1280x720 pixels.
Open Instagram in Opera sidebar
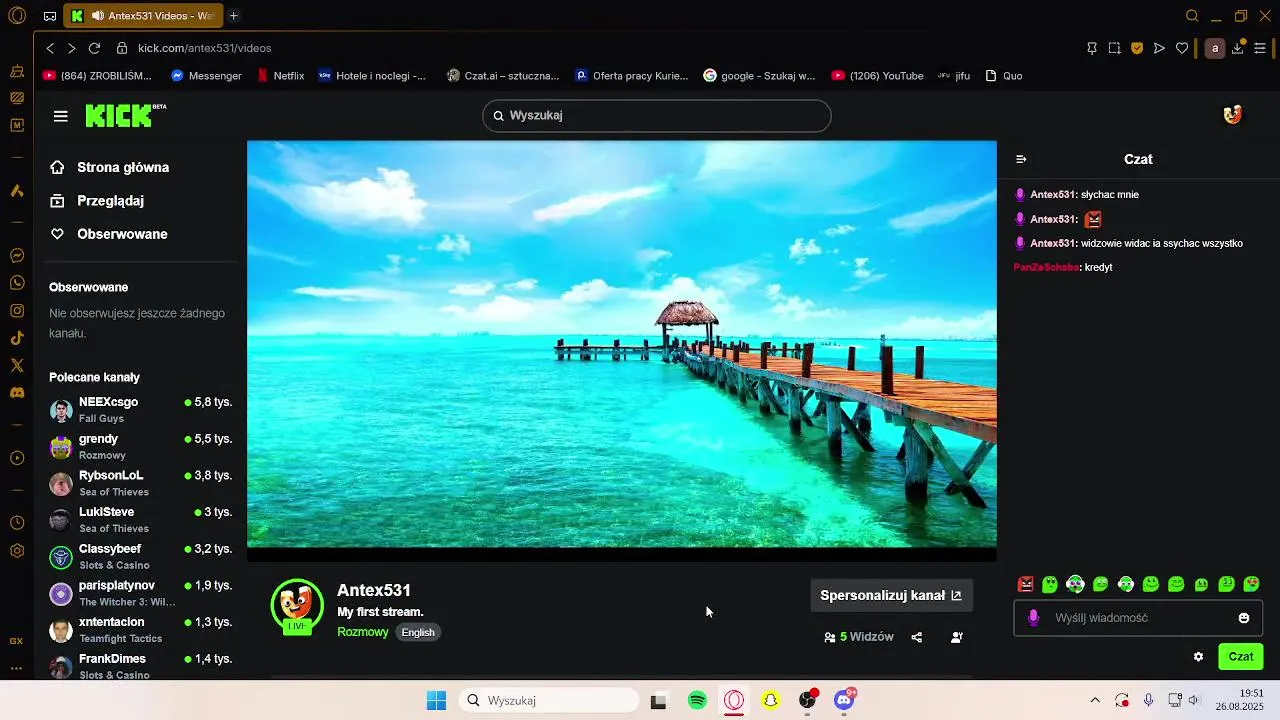click(17, 311)
